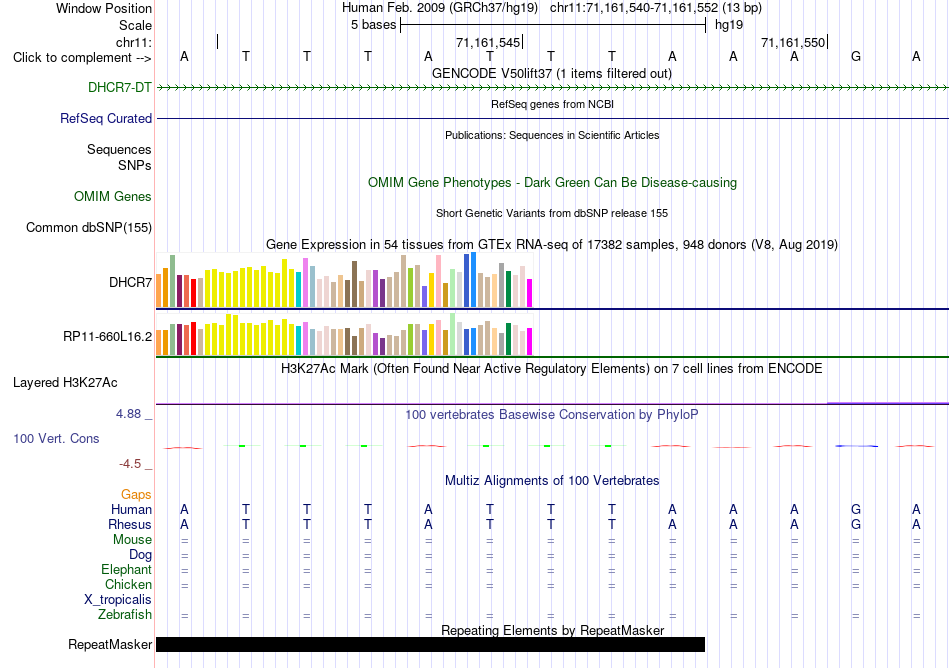Click the Common dbSNP(155) label
The image size is (950, 668).
point(88,228)
